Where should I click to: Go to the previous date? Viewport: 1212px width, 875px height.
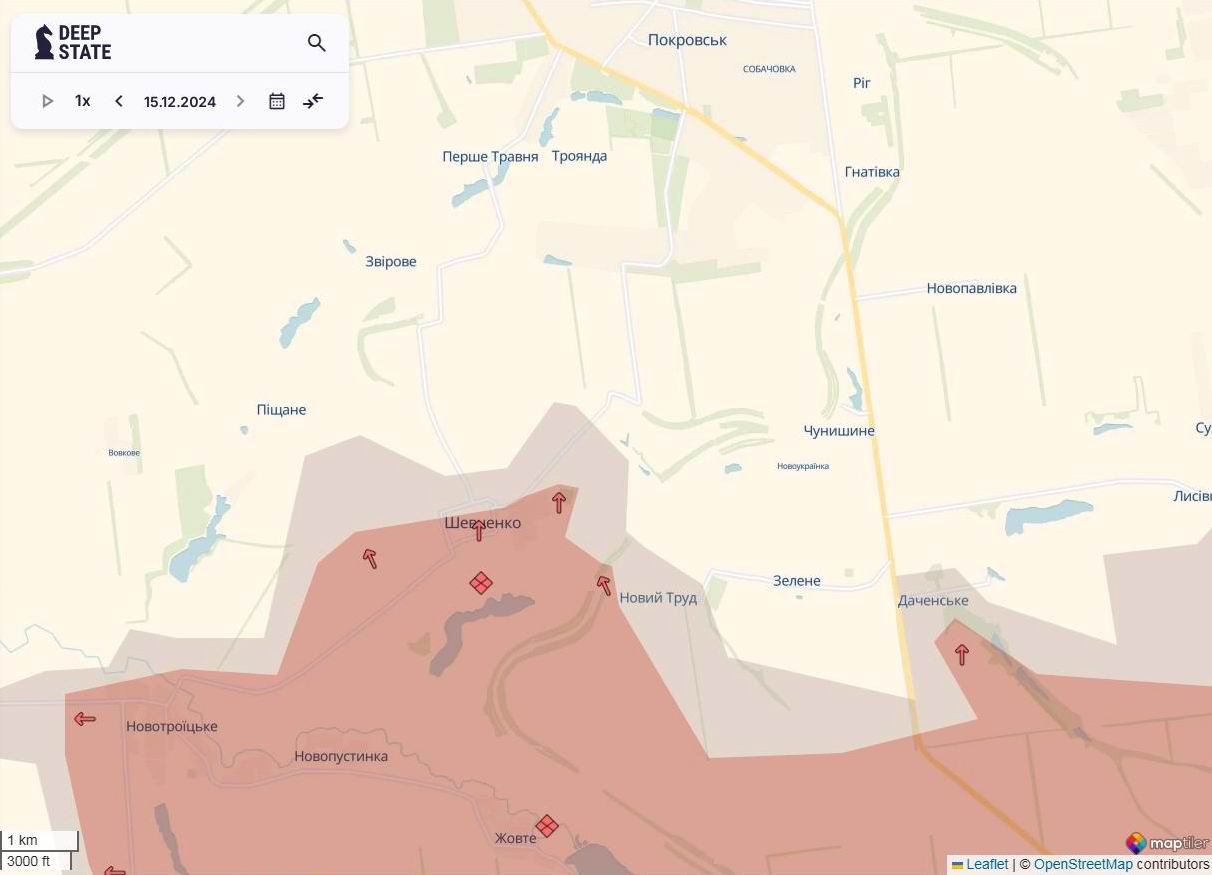pos(119,101)
